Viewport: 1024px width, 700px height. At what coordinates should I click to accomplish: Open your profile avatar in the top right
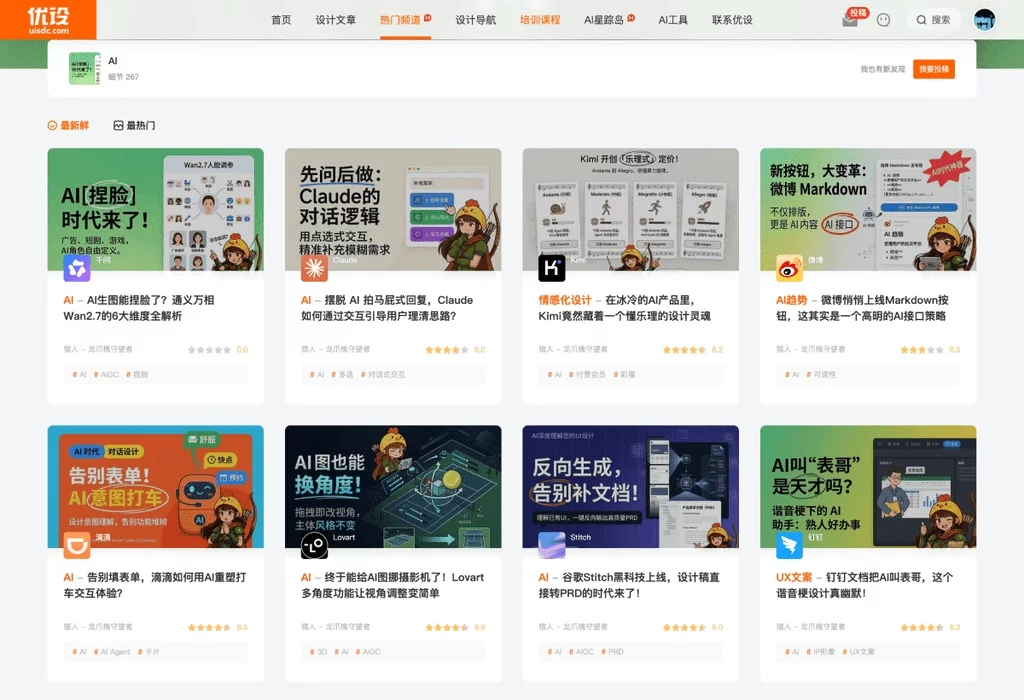click(x=984, y=19)
